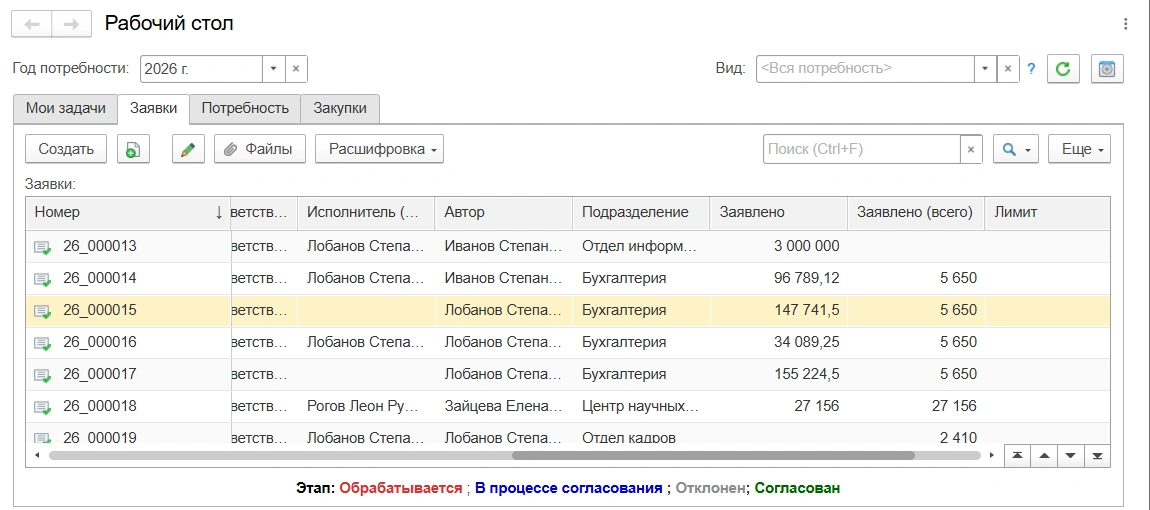Click the Автор column header

[x=504, y=213]
